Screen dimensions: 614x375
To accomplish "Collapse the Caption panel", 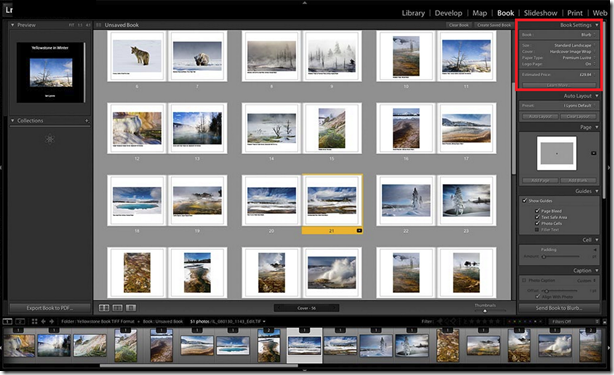I will click(x=597, y=270).
